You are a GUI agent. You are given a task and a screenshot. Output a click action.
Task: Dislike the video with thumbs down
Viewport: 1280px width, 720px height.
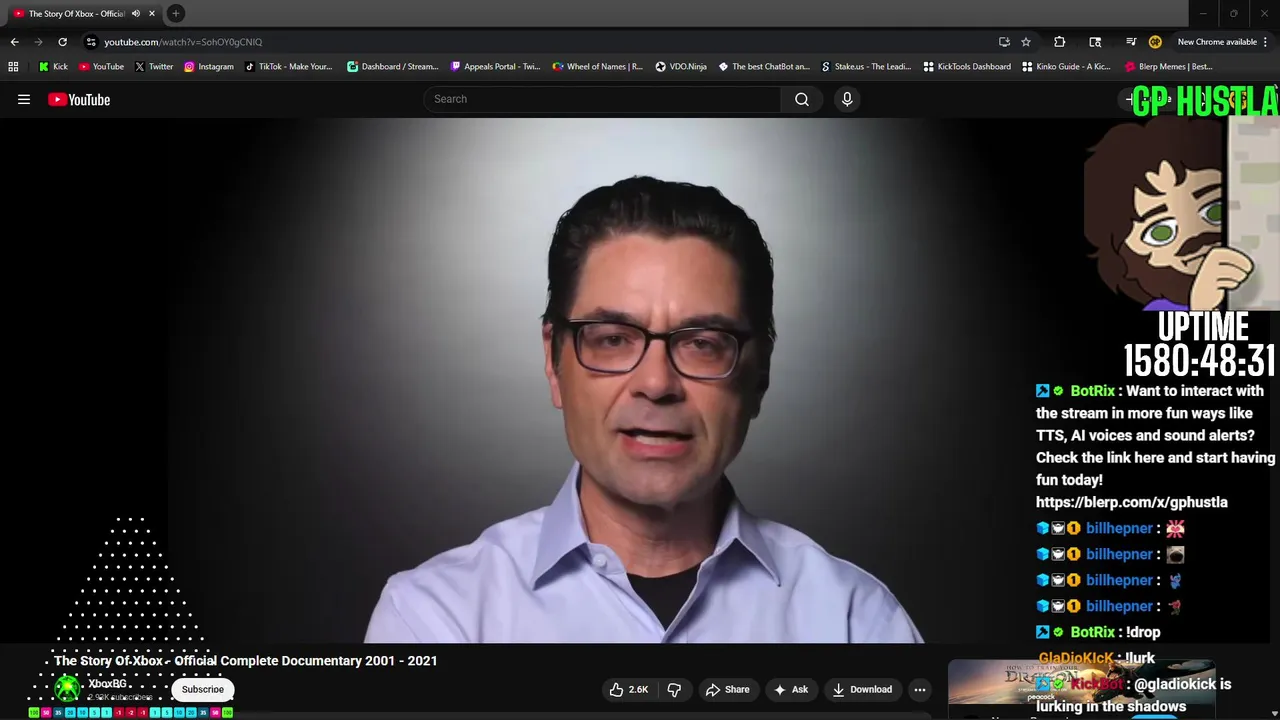[x=674, y=689]
